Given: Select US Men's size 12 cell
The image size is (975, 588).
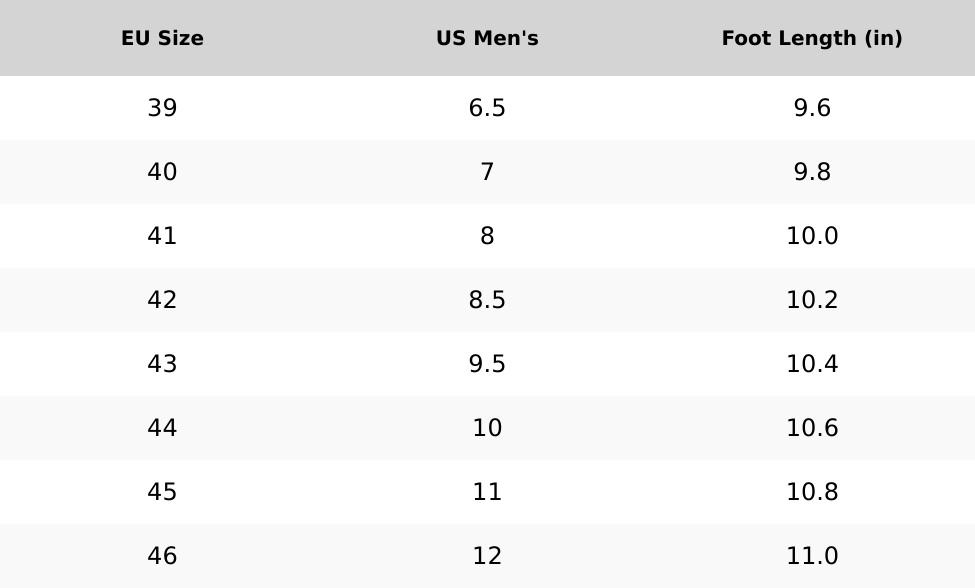Looking at the screenshot, I should point(487,556).
